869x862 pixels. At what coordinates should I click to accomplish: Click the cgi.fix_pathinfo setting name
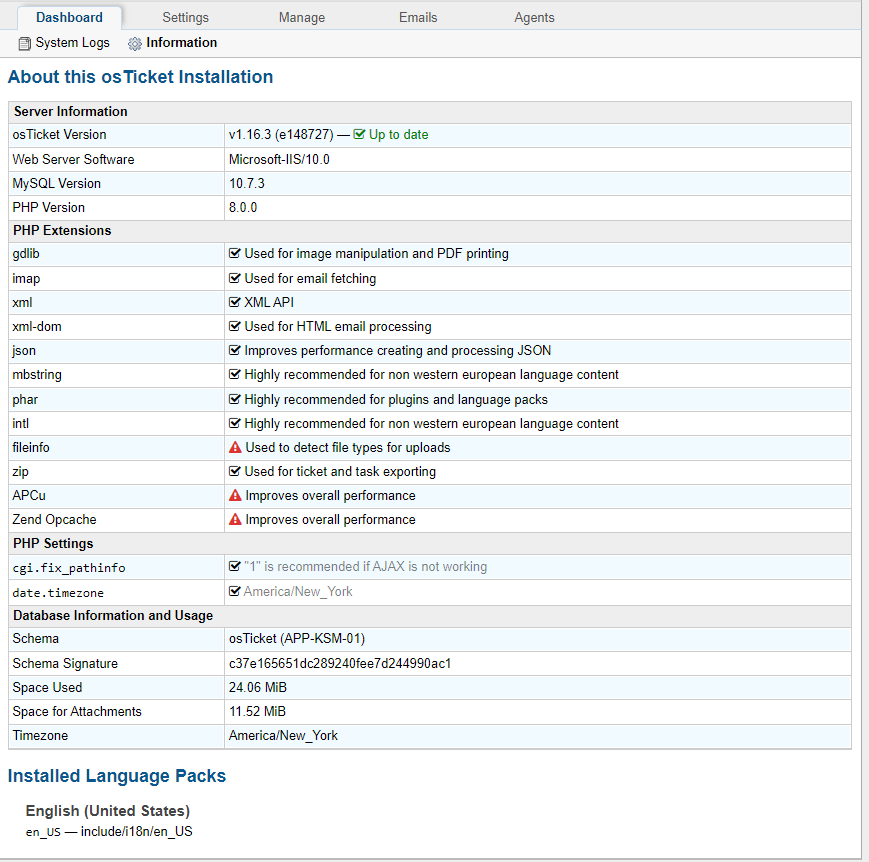(69, 568)
